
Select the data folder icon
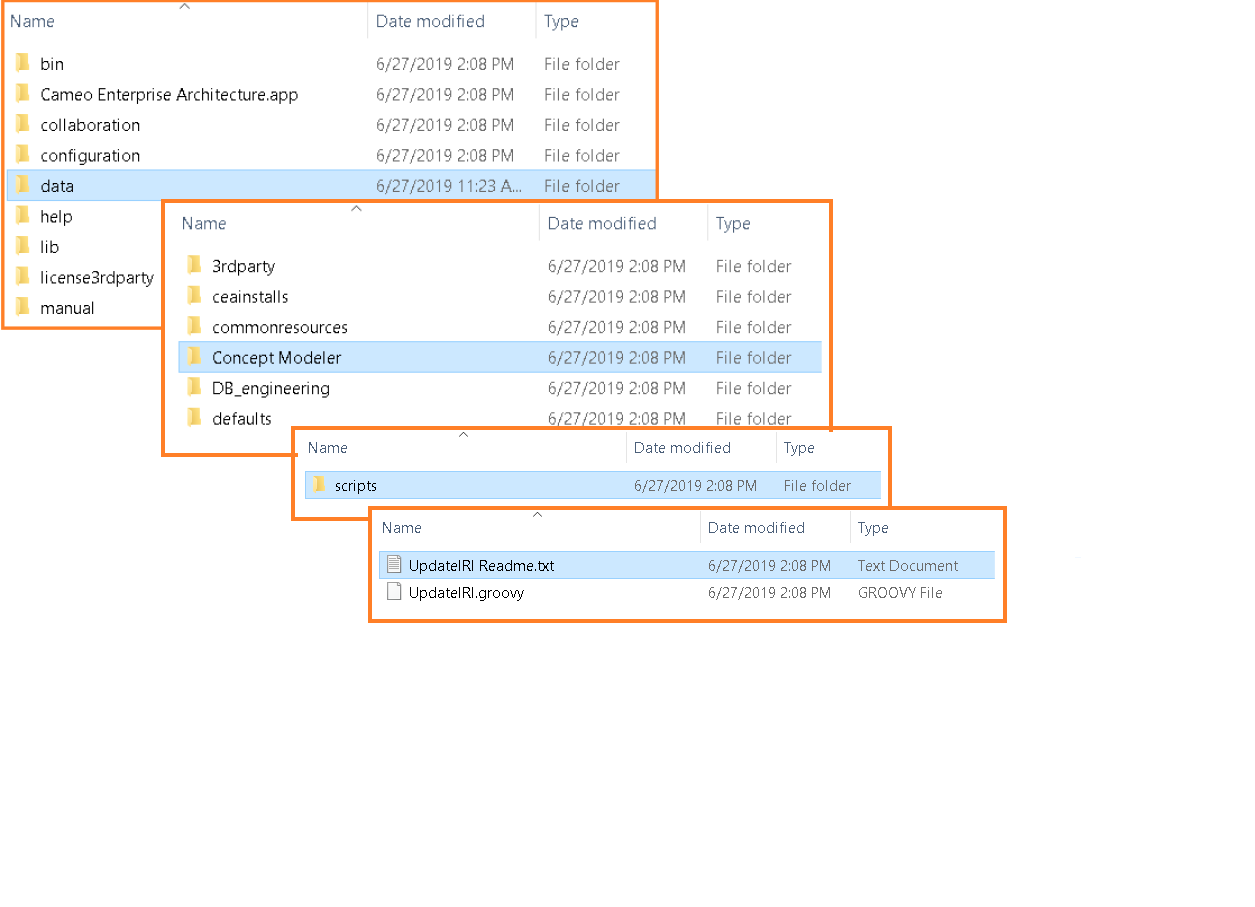click(x=23, y=185)
